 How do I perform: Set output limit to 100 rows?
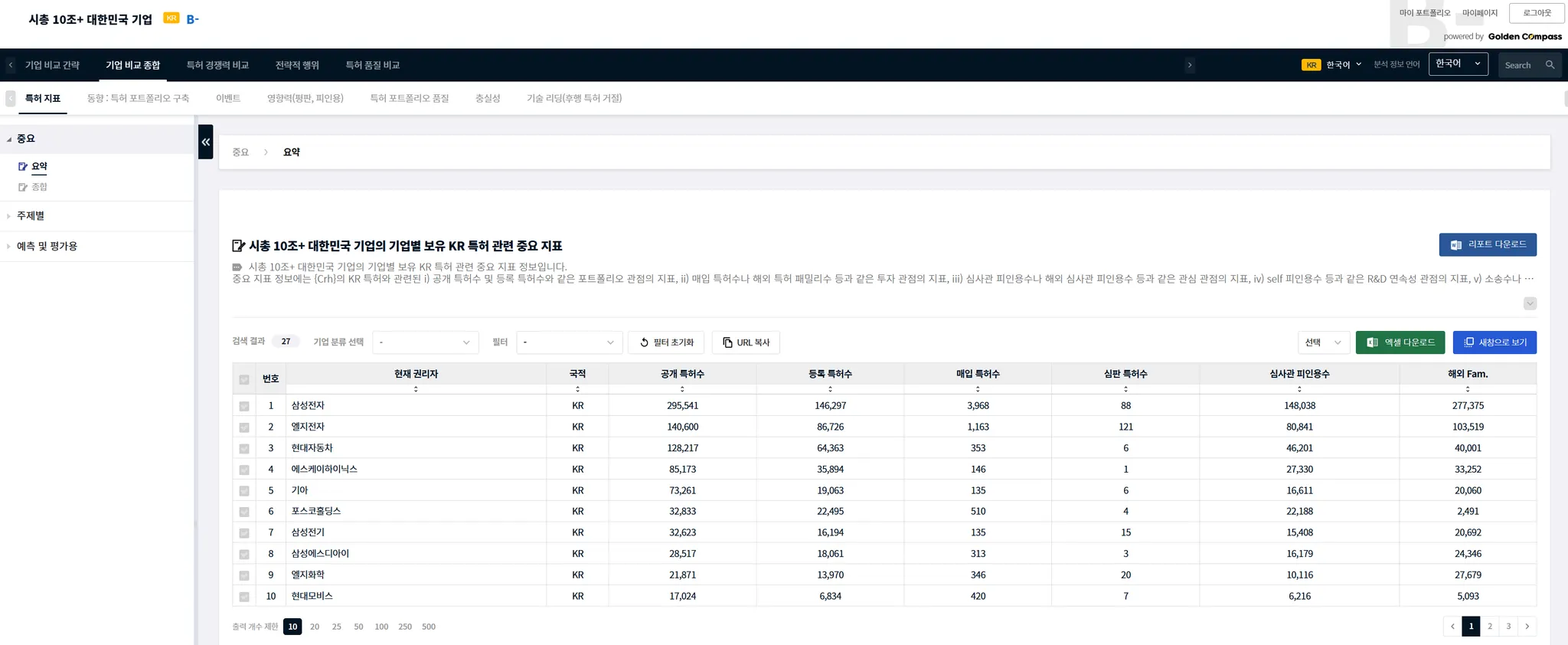(381, 627)
